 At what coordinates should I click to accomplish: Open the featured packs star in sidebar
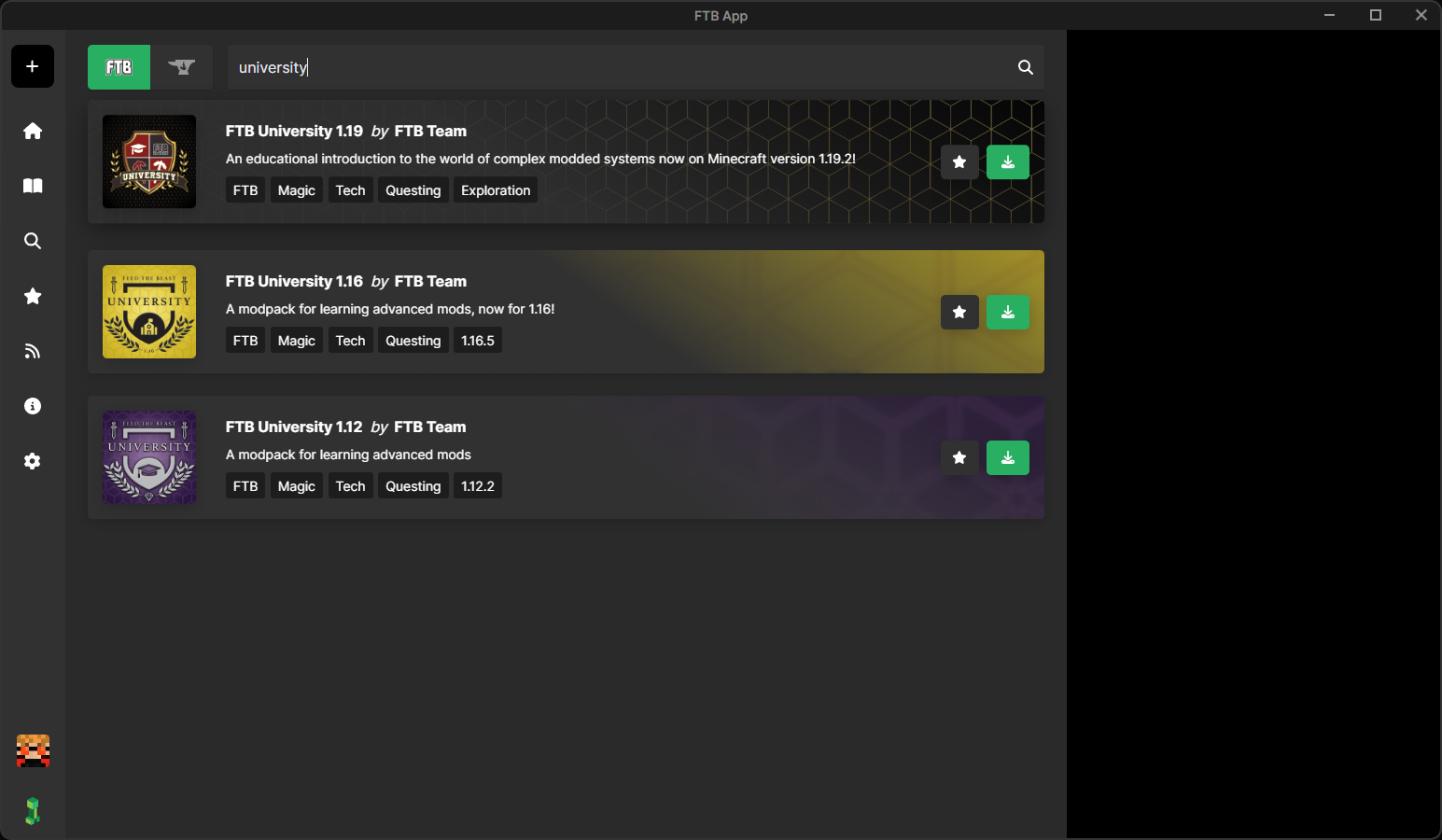[x=33, y=296]
